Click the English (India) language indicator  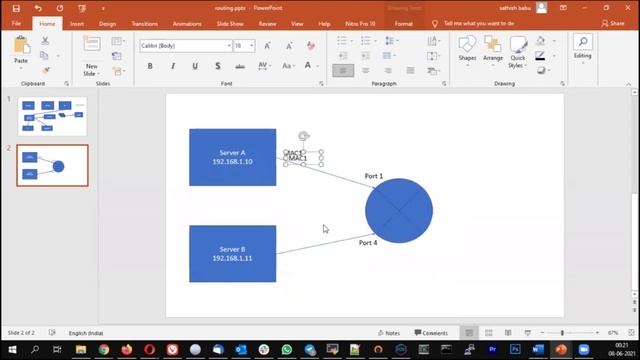(86, 333)
